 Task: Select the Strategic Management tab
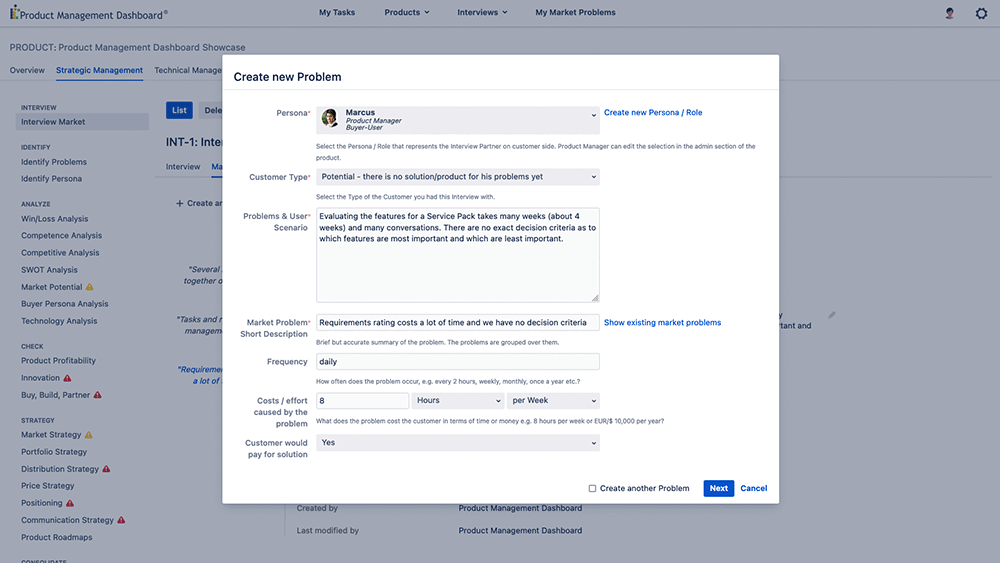pyautogui.click(x=99, y=70)
